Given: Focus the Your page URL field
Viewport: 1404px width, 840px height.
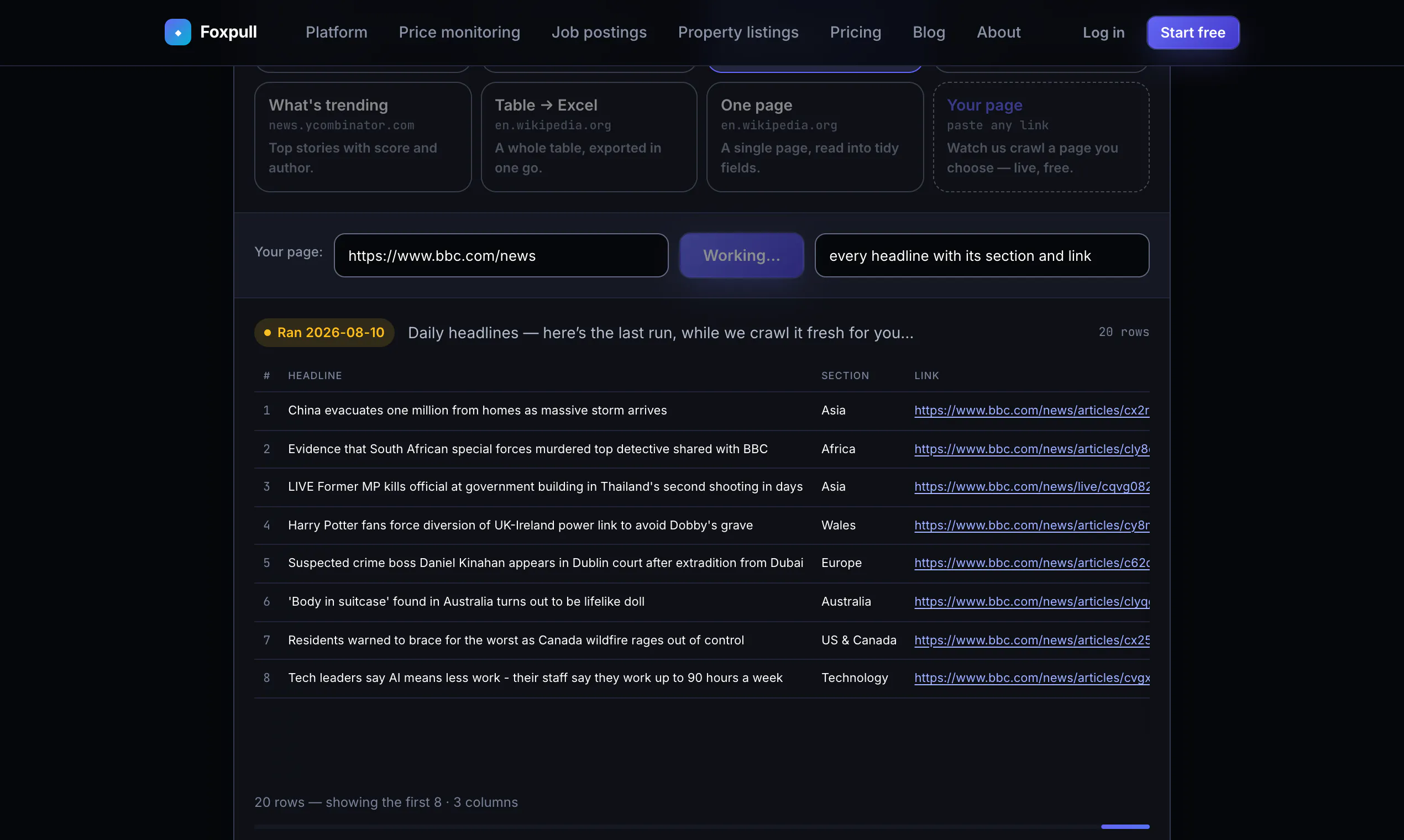Looking at the screenshot, I should tap(501, 255).
